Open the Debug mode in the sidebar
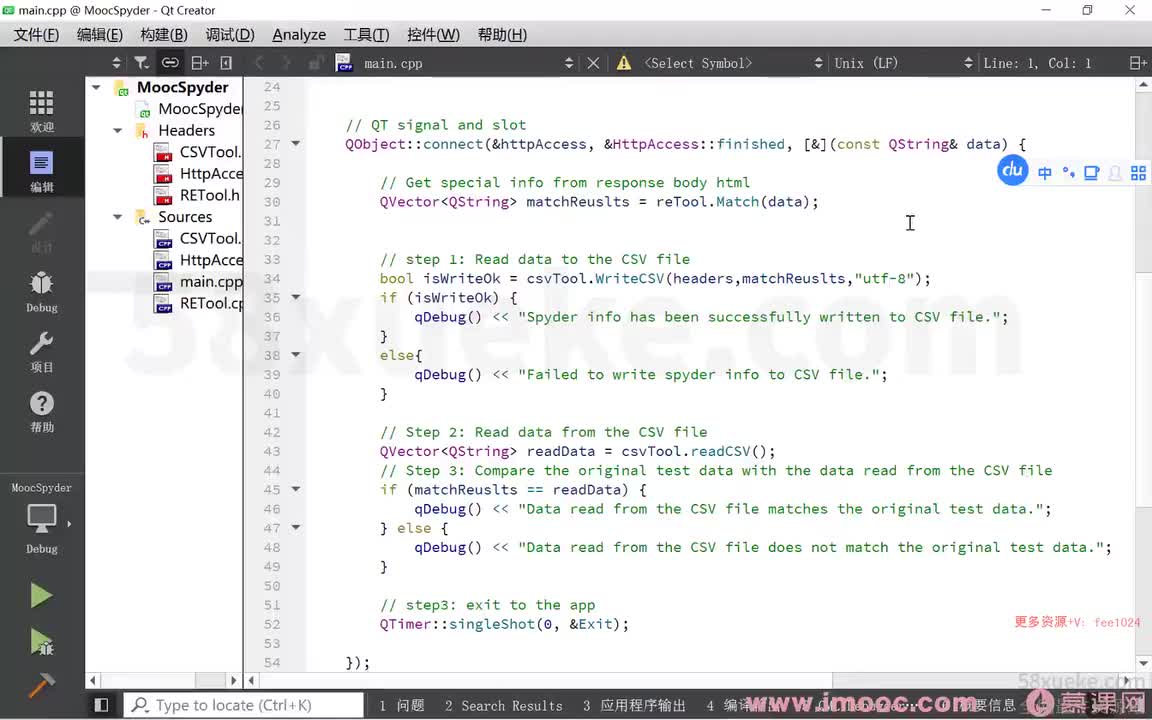 tap(41, 291)
